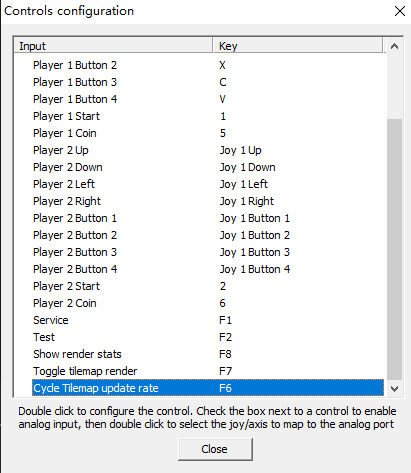
Task: Click the scrollbar down arrow
Action: [394, 389]
